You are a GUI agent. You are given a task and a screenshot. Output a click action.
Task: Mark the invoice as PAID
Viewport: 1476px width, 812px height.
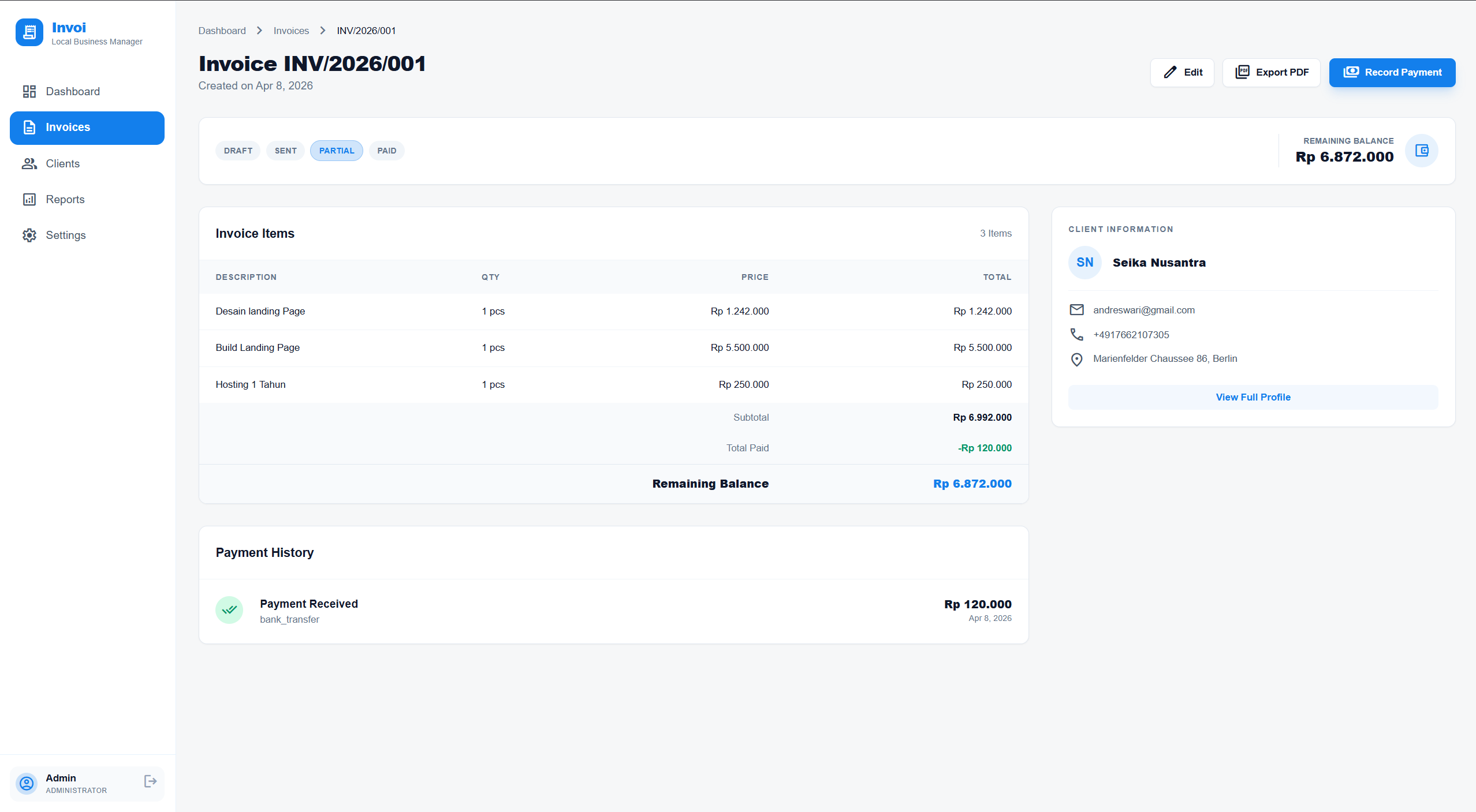point(386,150)
